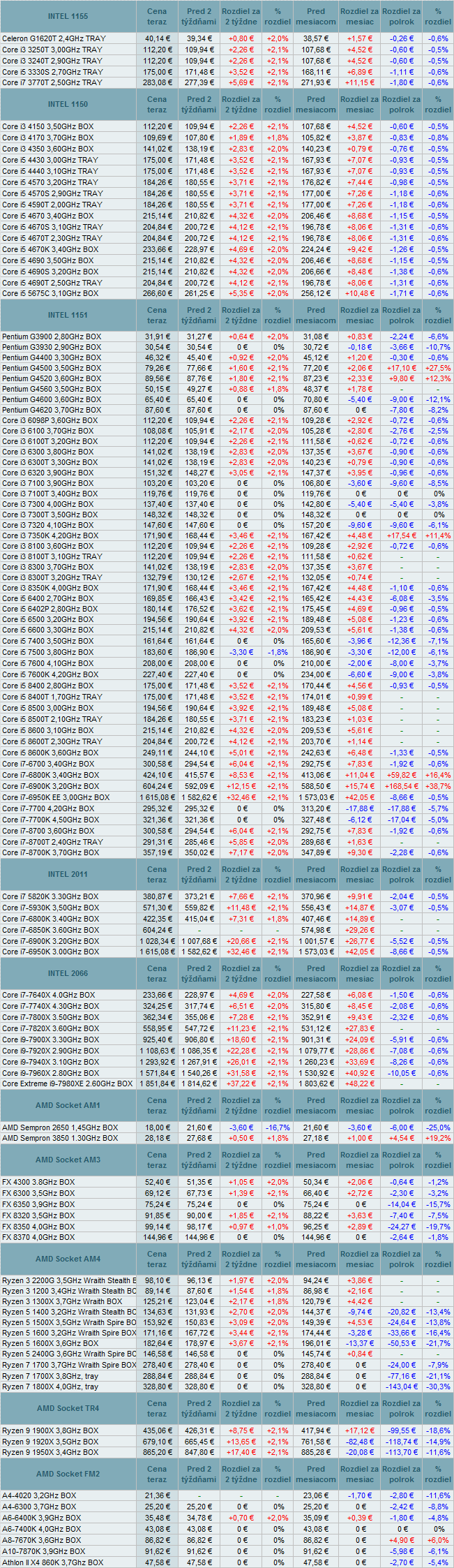Click the AMD Socket AM3 header
This screenshot has height=1568, width=454.
[x=68, y=1160]
